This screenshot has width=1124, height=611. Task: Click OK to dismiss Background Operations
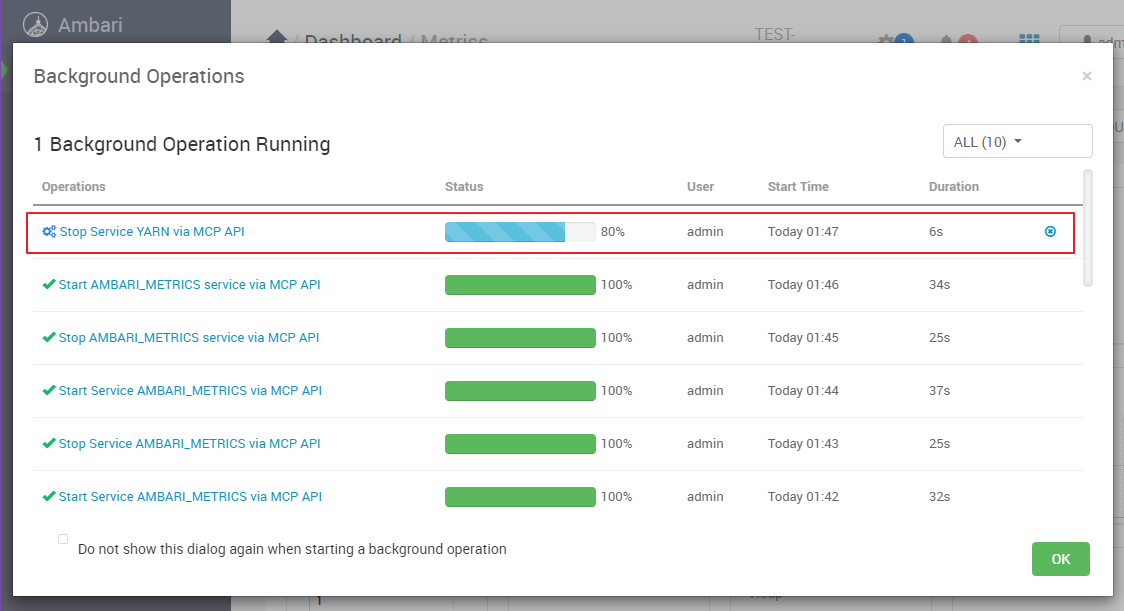coord(1060,559)
